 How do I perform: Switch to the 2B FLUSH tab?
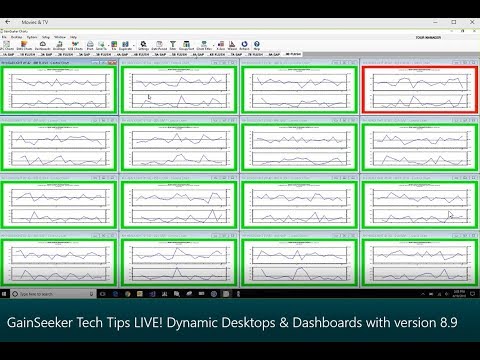pos(65,54)
